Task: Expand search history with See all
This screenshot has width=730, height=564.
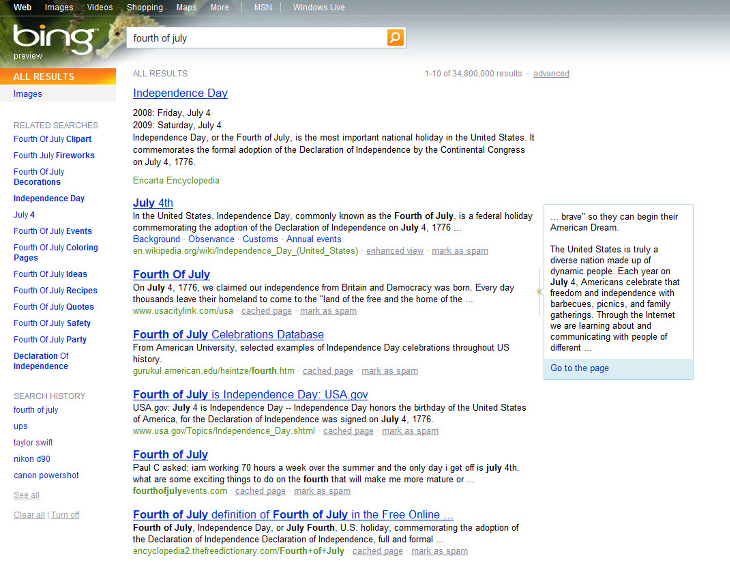Action: [27, 495]
